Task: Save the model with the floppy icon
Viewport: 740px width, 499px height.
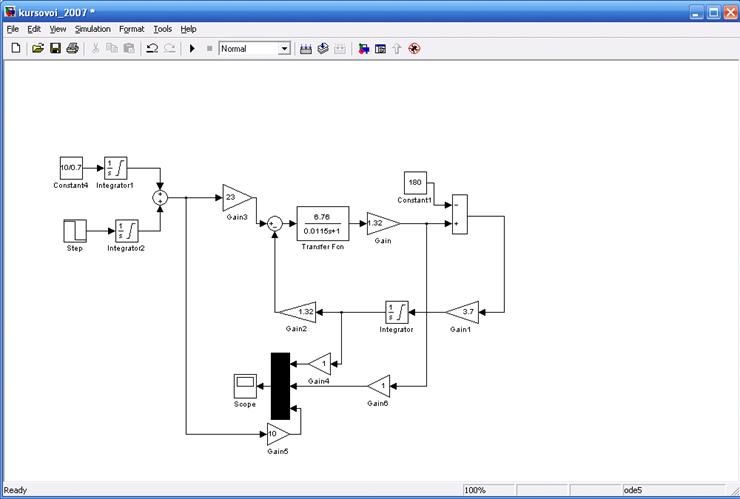Action: [55, 48]
